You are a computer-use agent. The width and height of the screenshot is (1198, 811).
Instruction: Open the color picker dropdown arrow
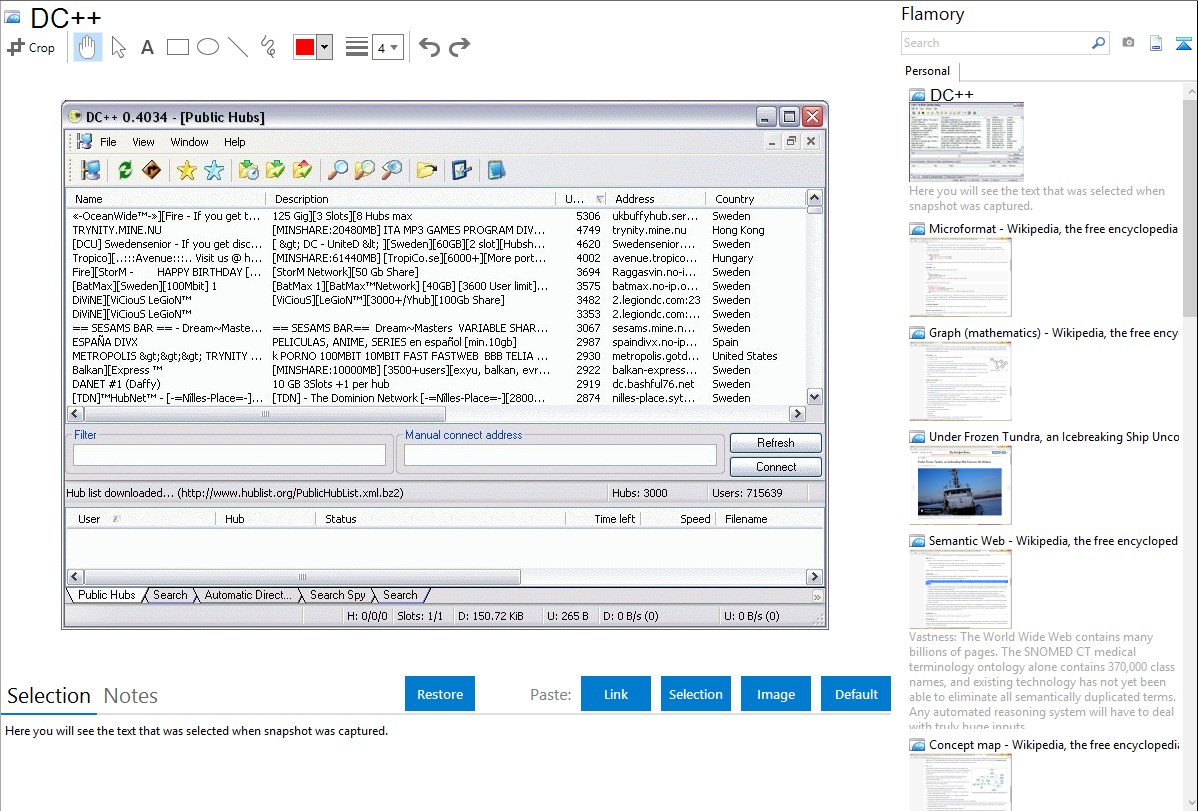[324, 47]
